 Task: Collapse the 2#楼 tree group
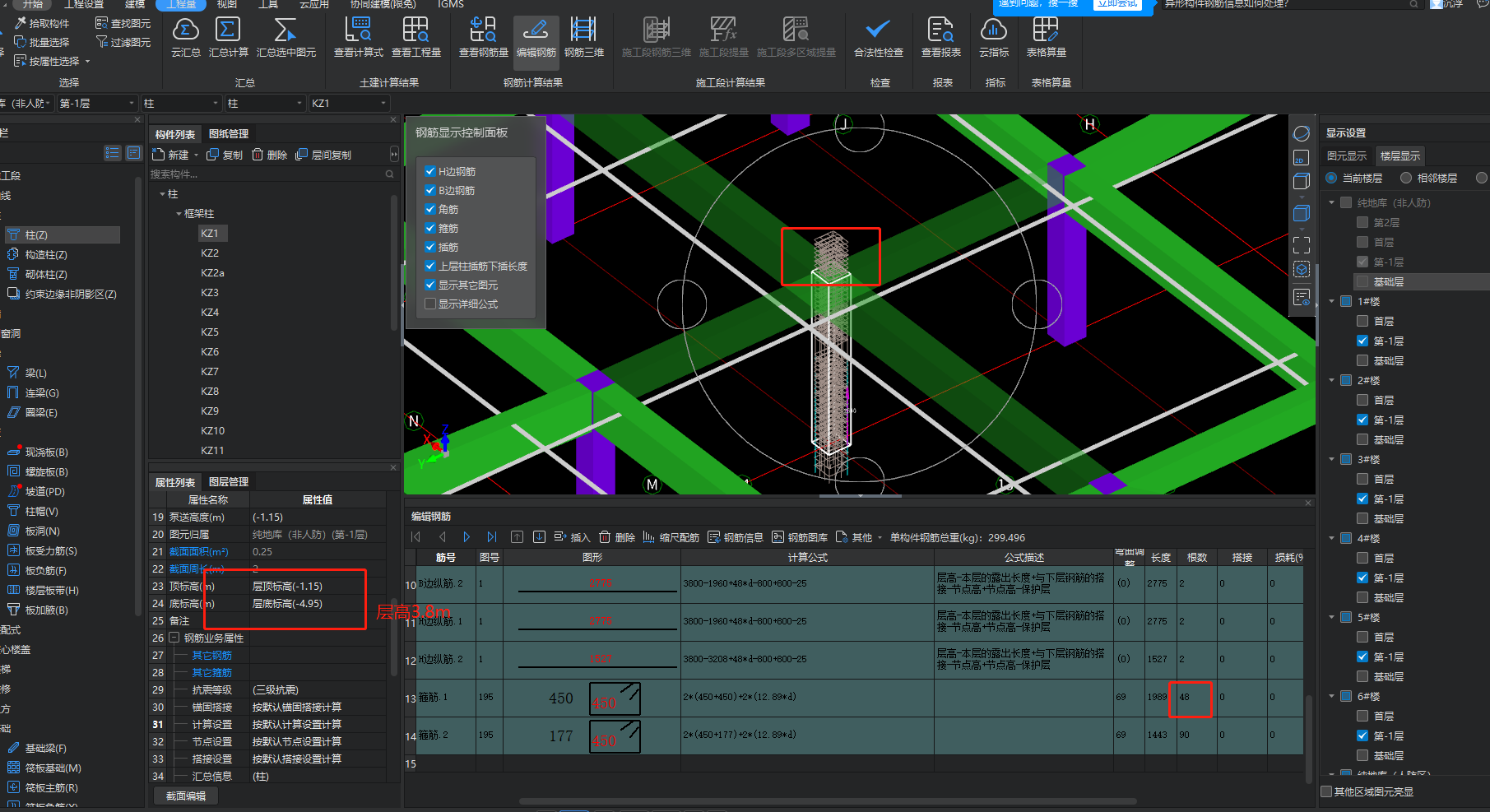click(x=1332, y=380)
